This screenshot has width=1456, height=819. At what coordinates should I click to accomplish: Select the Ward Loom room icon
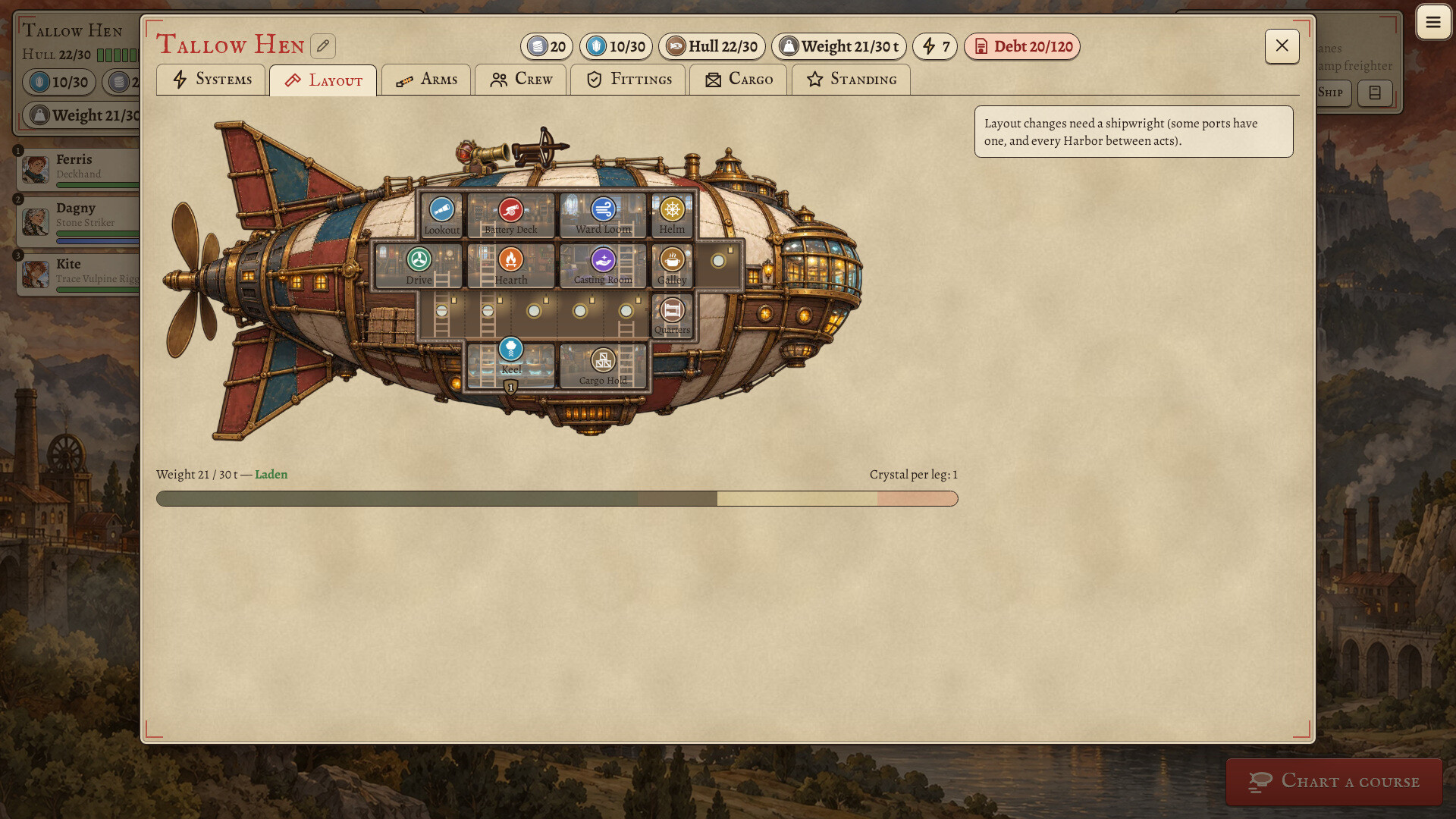coord(603,209)
